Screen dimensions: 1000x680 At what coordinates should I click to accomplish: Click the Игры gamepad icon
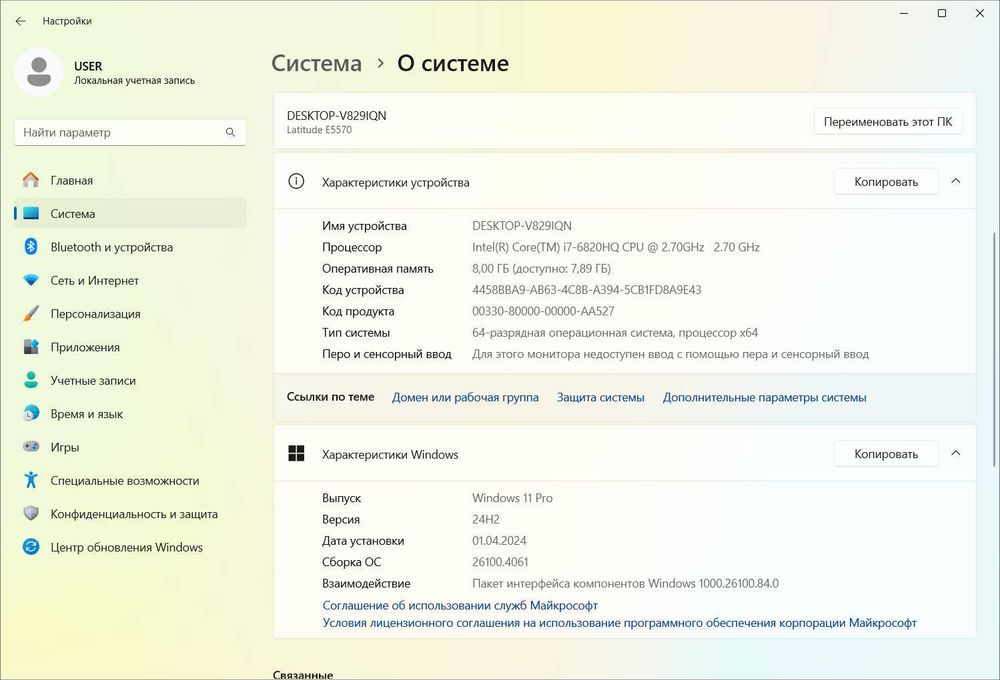click(x=31, y=447)
